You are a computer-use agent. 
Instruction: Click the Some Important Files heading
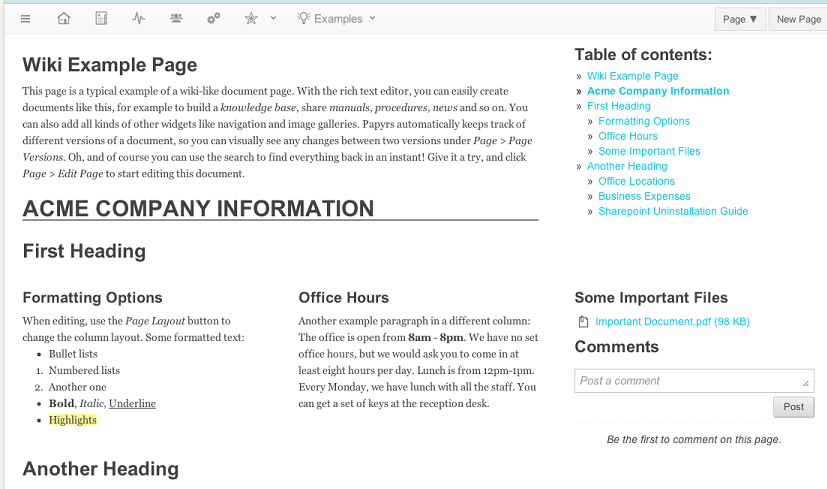(651, 298)
